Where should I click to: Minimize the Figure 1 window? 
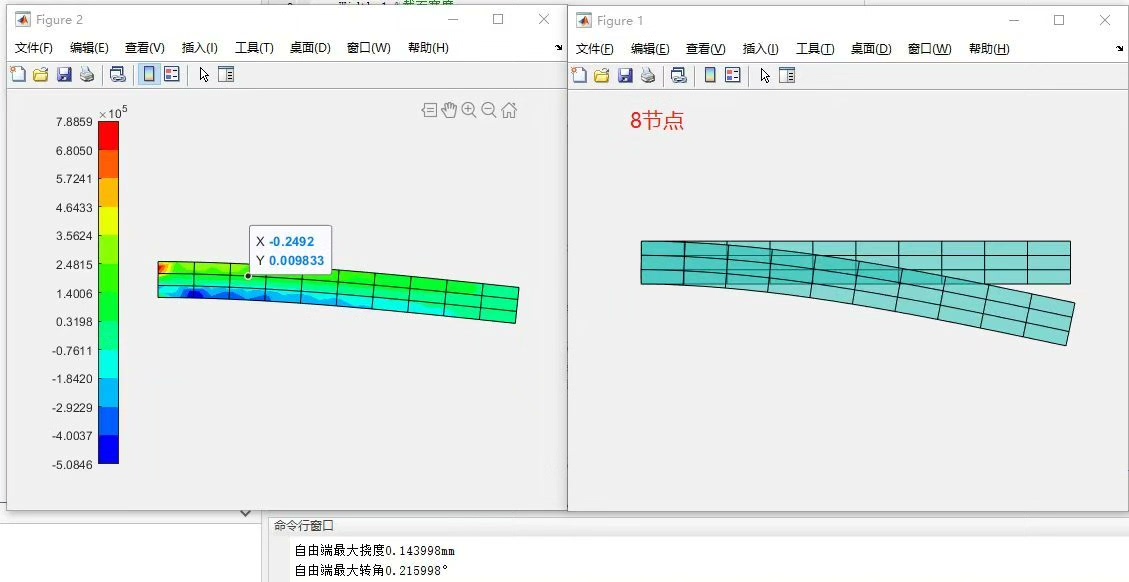pos(1012,20)
